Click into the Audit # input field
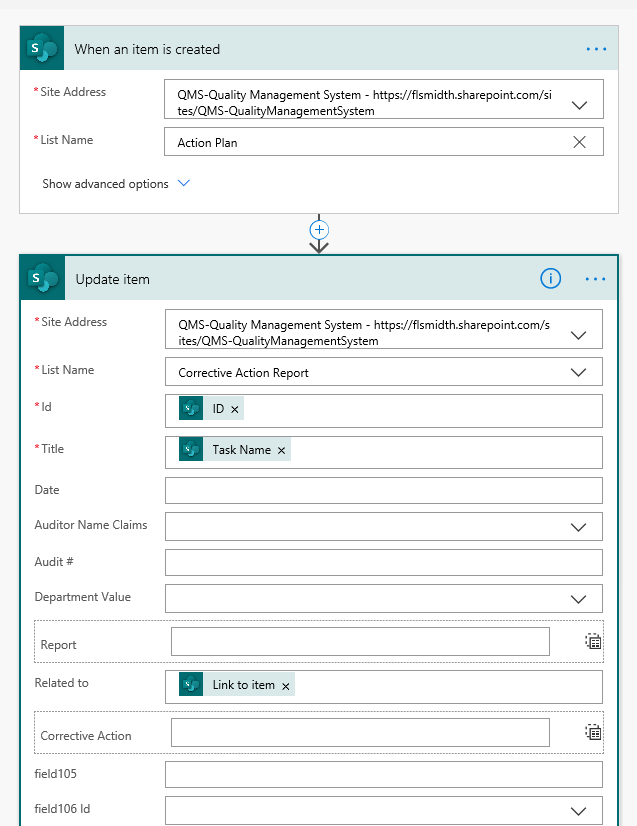The height and width of the screenshot is (826, 637). click(384, 563)
